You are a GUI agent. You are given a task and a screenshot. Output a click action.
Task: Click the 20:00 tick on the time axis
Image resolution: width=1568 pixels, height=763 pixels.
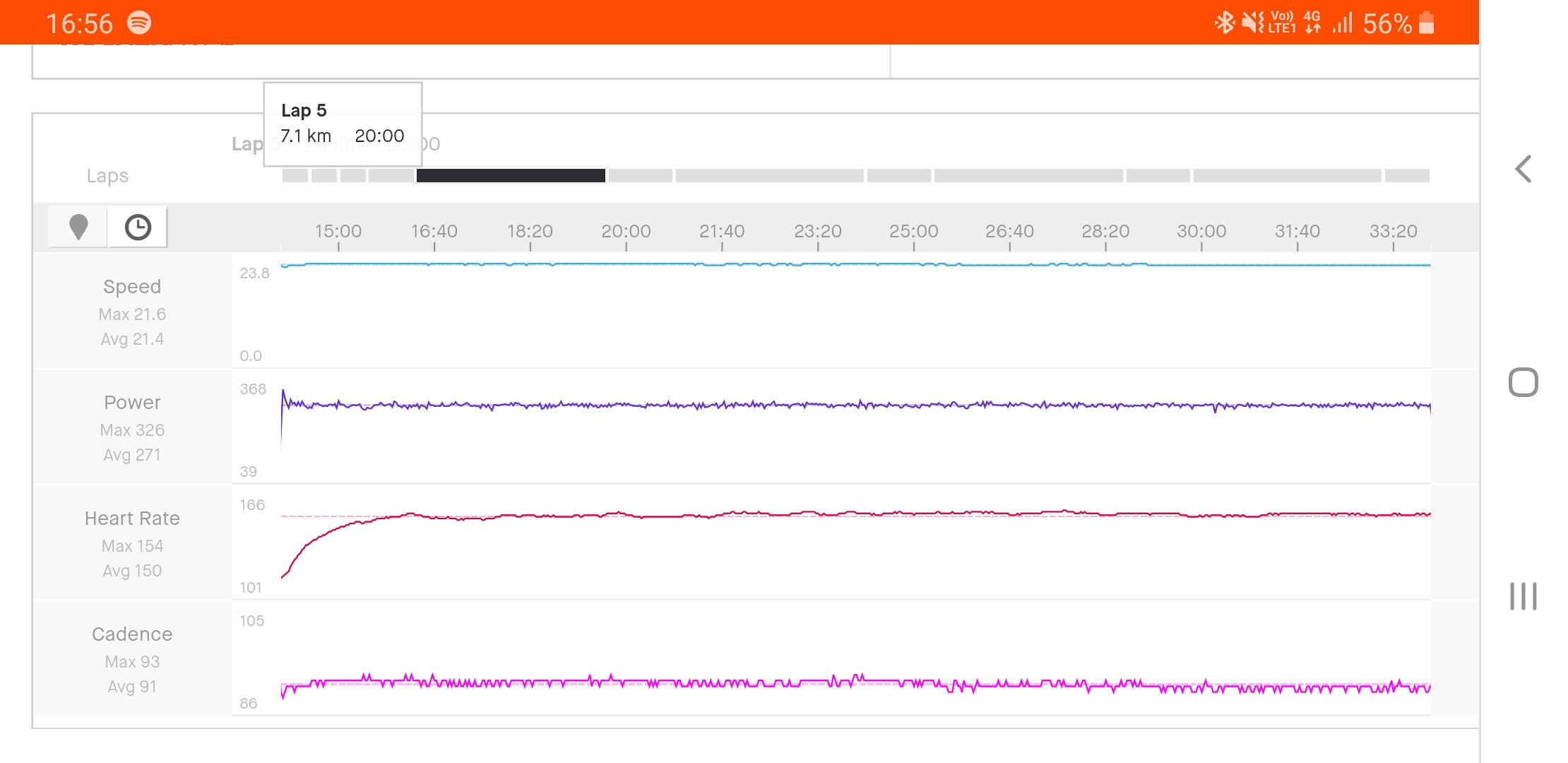click(626, 231)
